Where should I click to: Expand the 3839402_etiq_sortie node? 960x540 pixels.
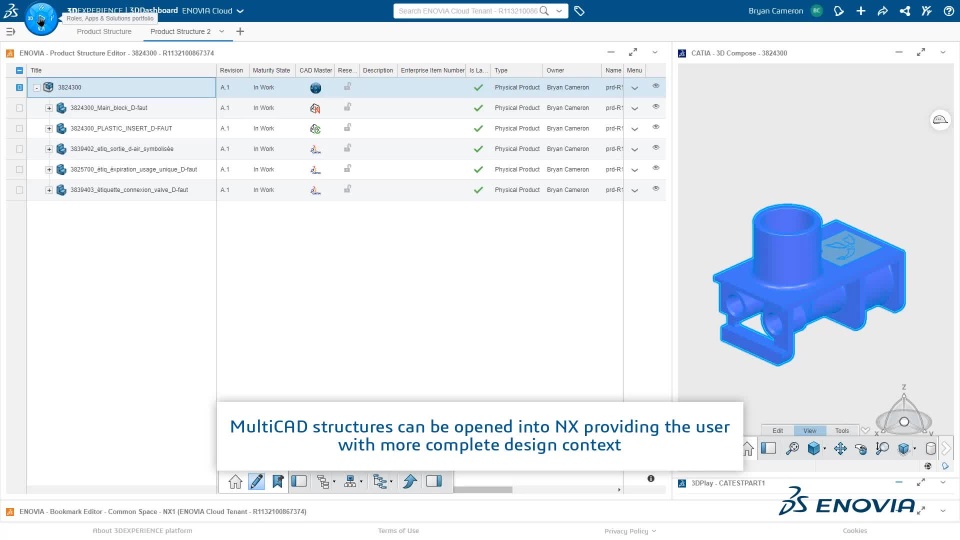[49, 149]
